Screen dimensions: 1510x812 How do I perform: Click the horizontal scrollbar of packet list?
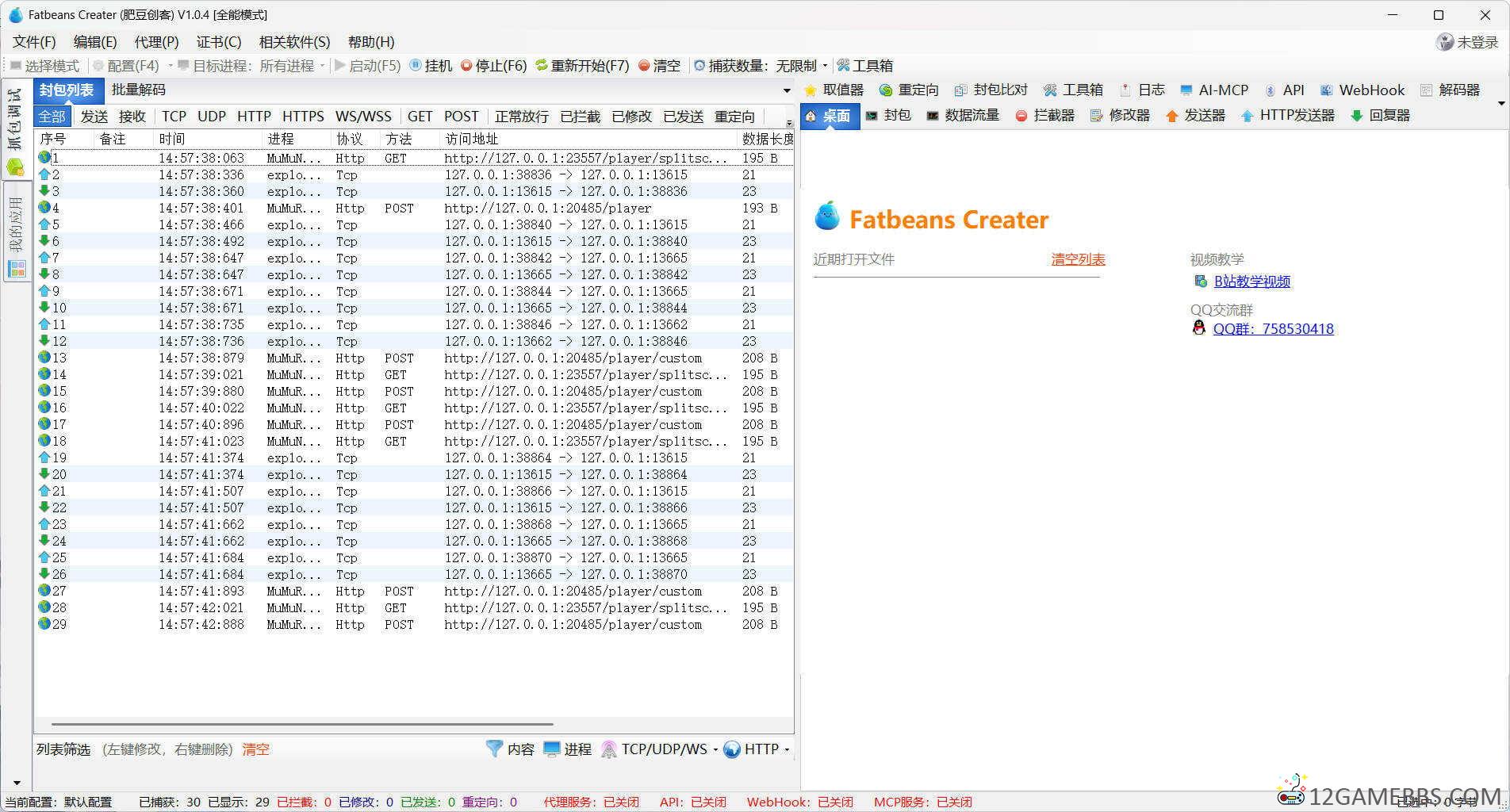[302, 724]
